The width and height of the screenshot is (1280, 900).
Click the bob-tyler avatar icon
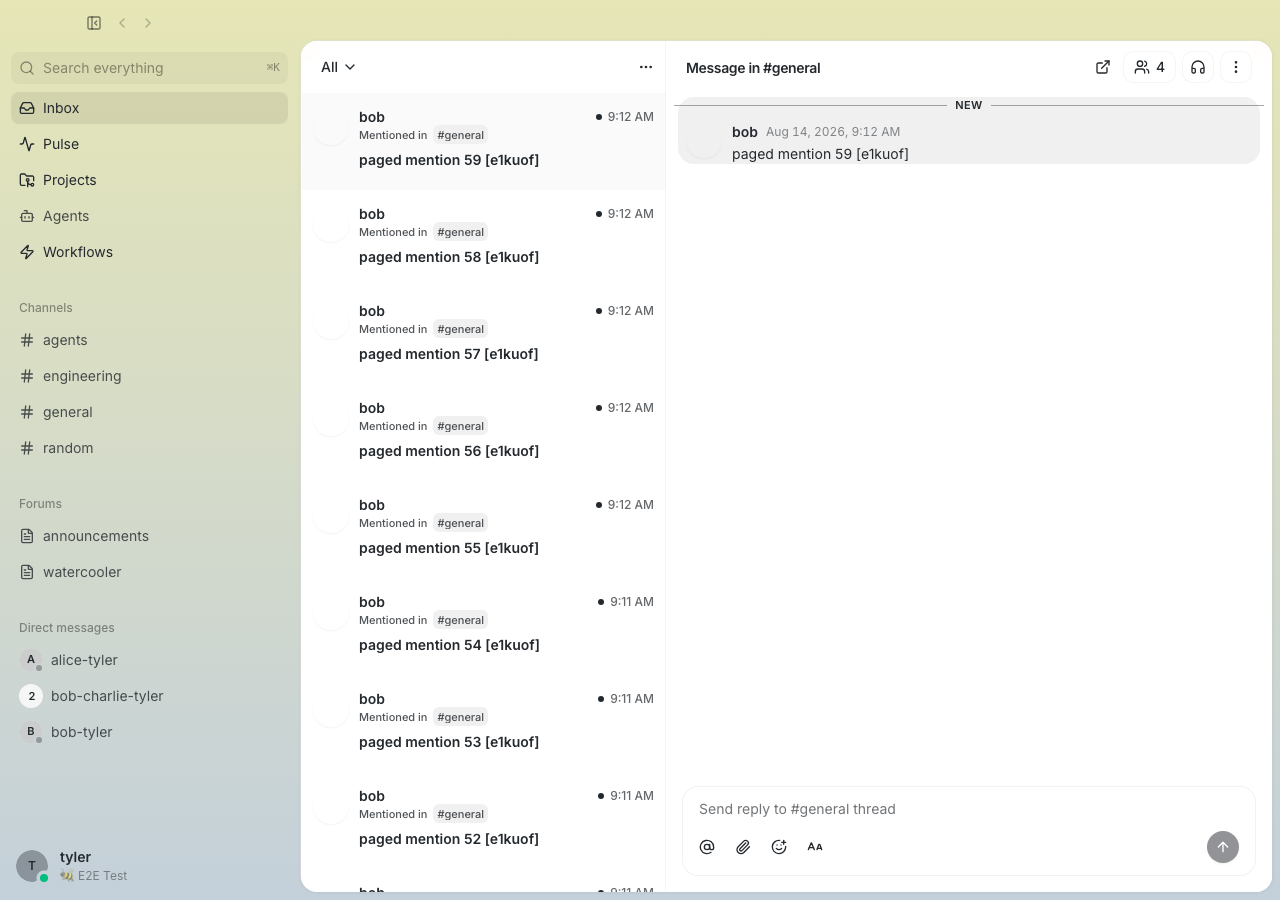tap(31, 732)
